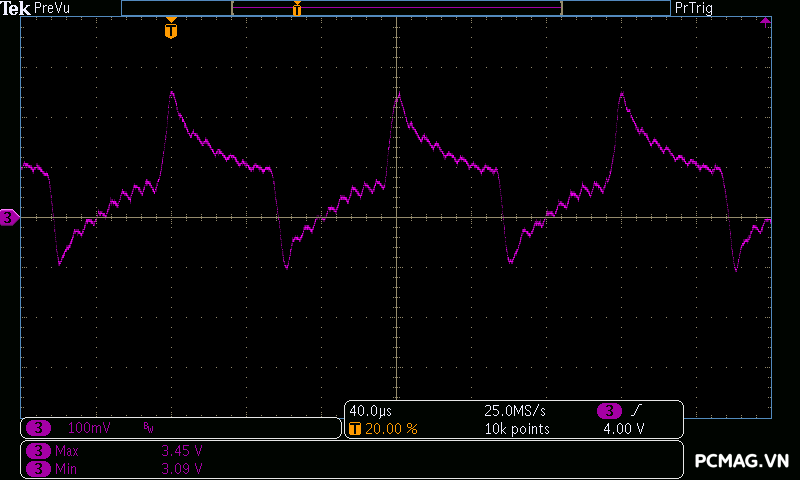This screenshot has height=480, width=800.
Task: Click the 100mV vertical scale readout
Action: click(88, 428)
